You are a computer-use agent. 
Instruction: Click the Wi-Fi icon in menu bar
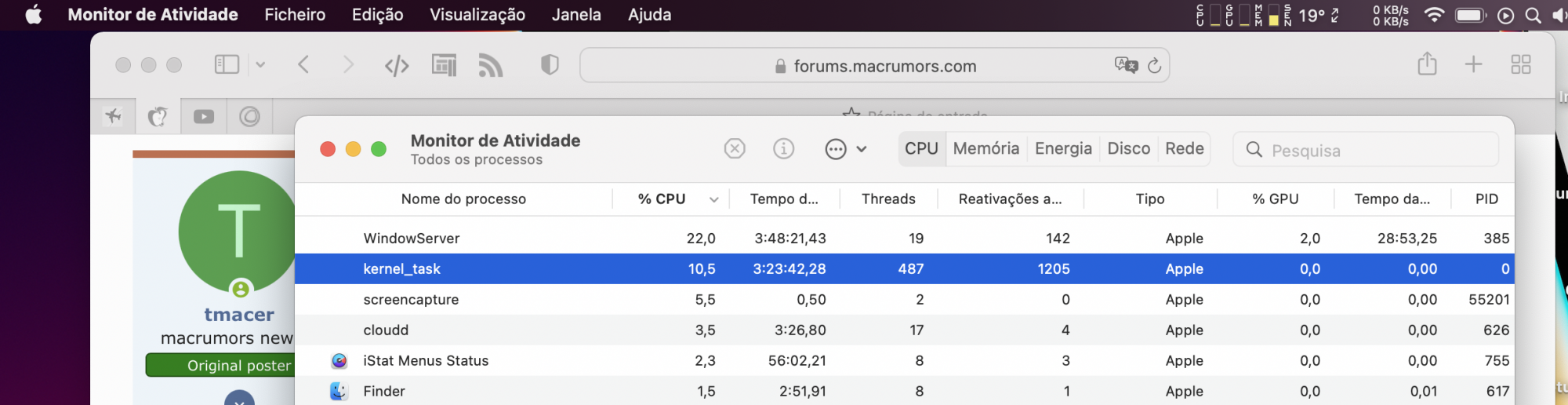[1433, 15]
